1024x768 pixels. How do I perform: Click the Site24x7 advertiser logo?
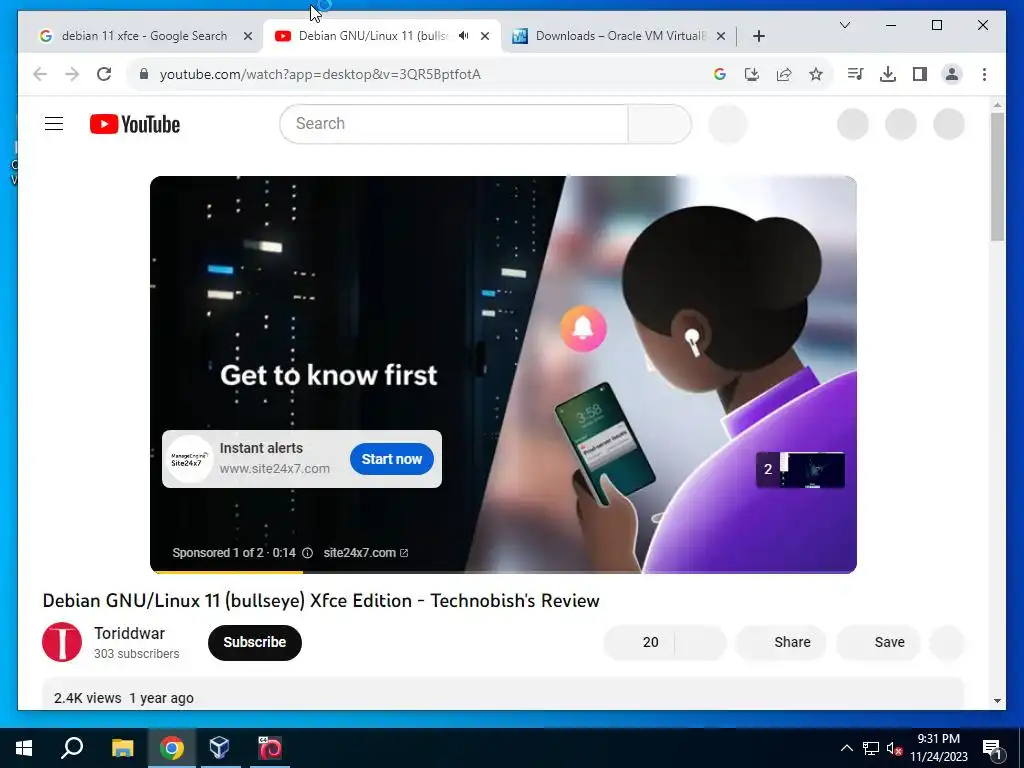click(x=189, y=459)
